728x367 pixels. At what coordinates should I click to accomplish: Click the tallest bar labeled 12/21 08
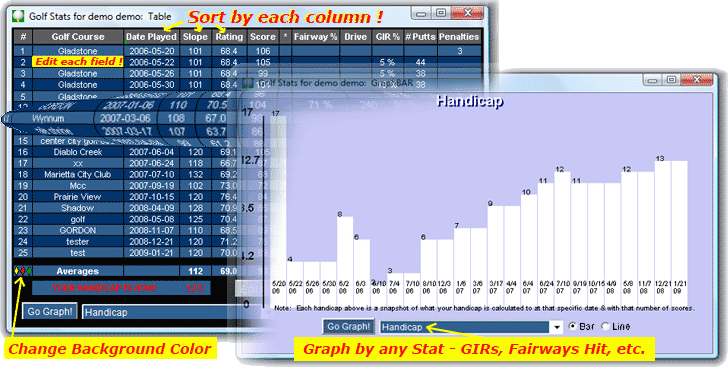(663, 233)
